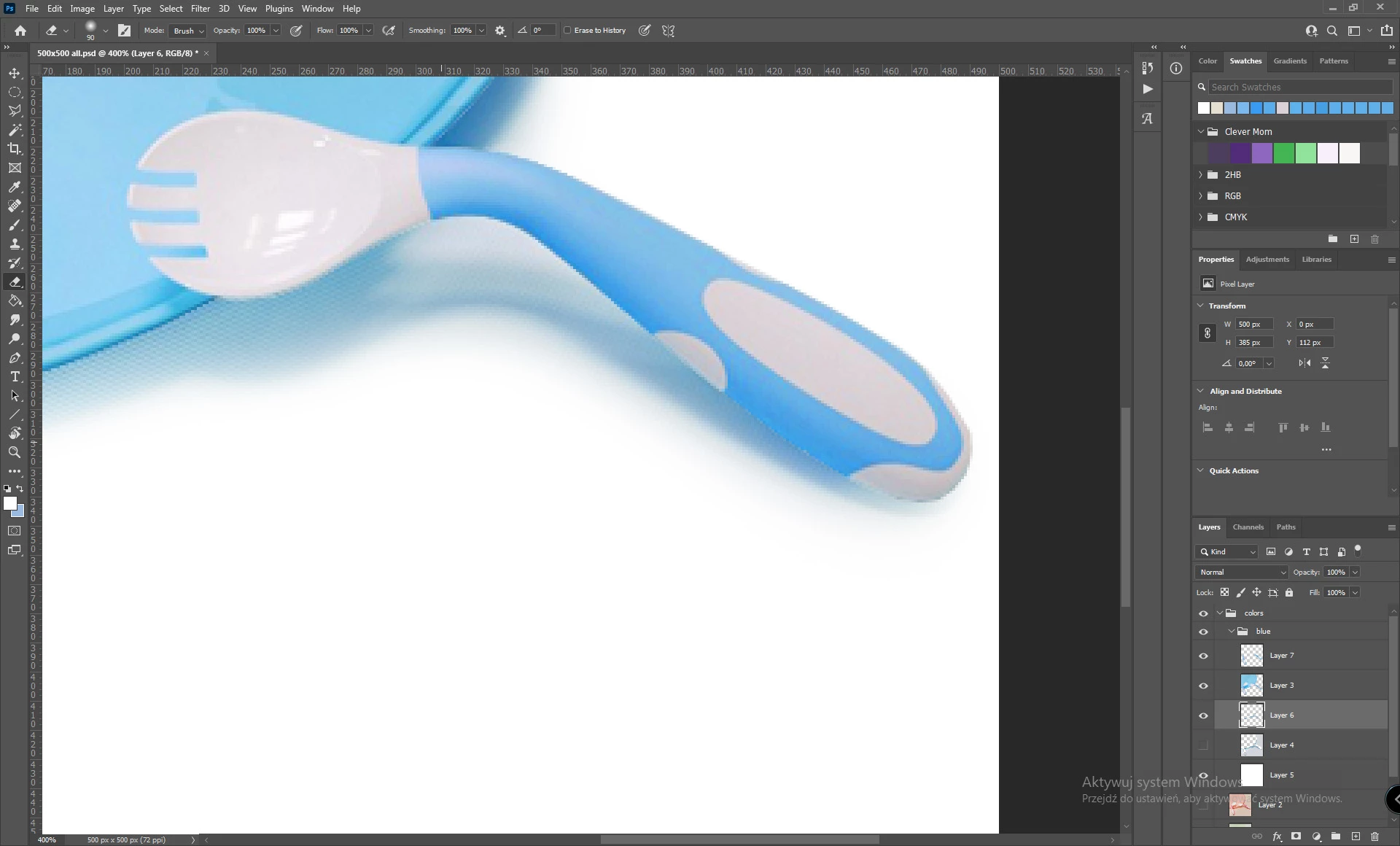Click the Search Swatches field
Image resolution: width=1400 pixels, height=846 pixels.
click(1298, 87)
